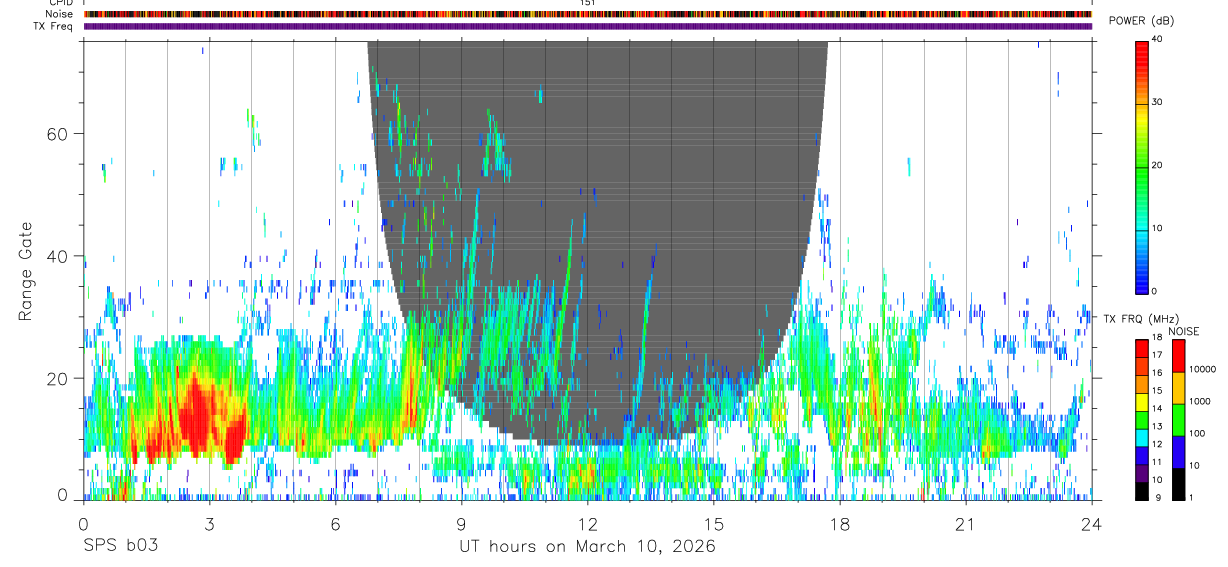Click the 3 hour tick label
The height and width of the screenshot is (567, 1228).
pos(209,523)
